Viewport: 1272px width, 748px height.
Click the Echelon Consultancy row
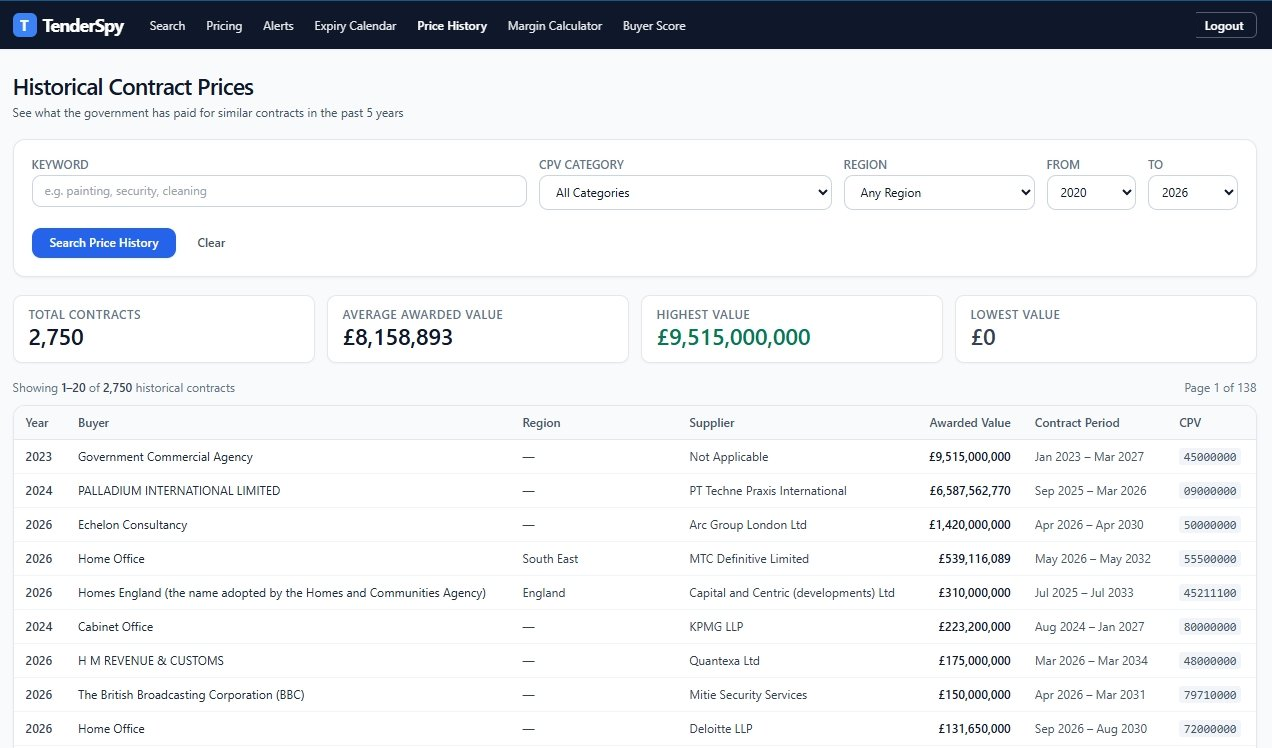(x=635, y=525)
